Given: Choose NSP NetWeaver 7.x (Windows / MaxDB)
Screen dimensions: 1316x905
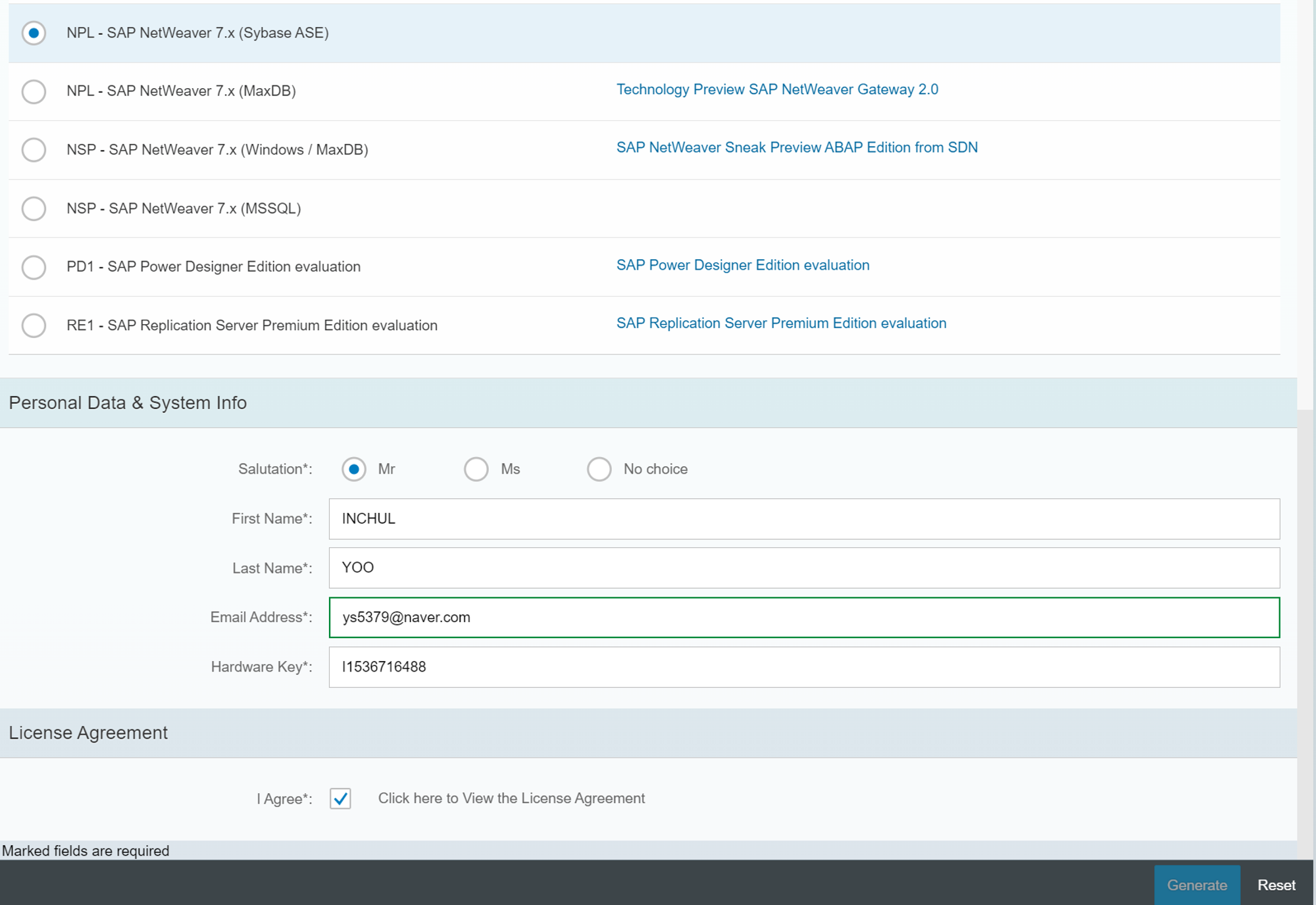Looking at the screenshot, I should (34, 150).
